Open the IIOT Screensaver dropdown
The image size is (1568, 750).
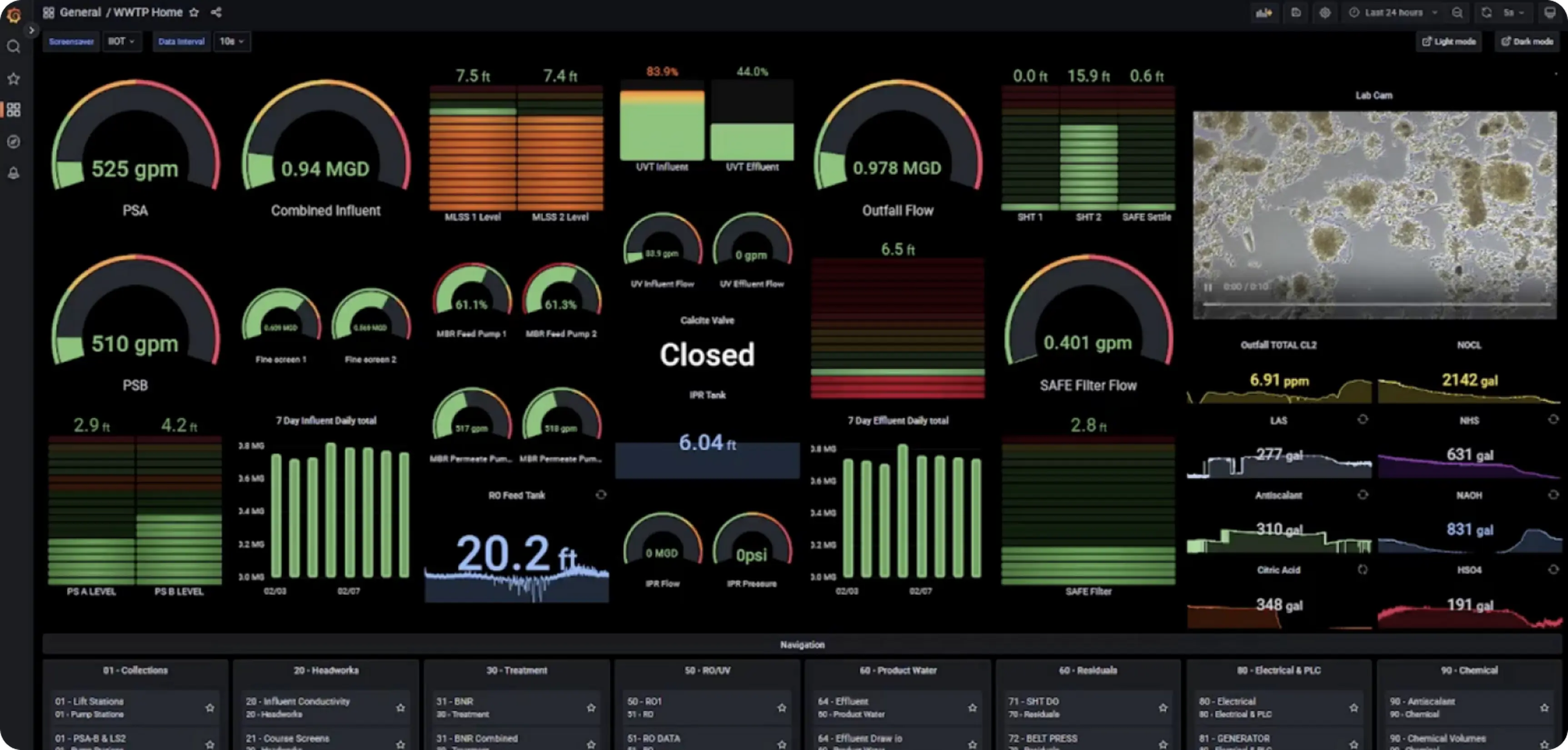click(121, 41)
